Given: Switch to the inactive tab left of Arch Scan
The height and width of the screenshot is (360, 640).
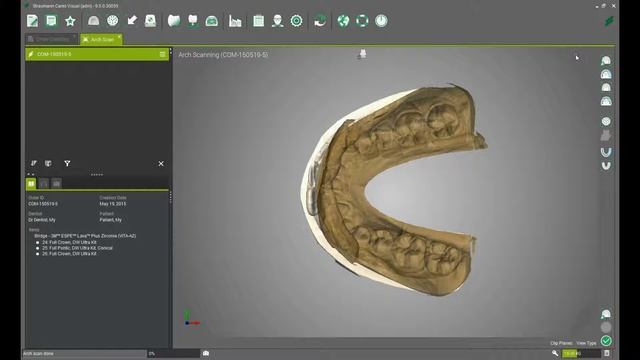Looking at the screenshot, I should point(51,40).
